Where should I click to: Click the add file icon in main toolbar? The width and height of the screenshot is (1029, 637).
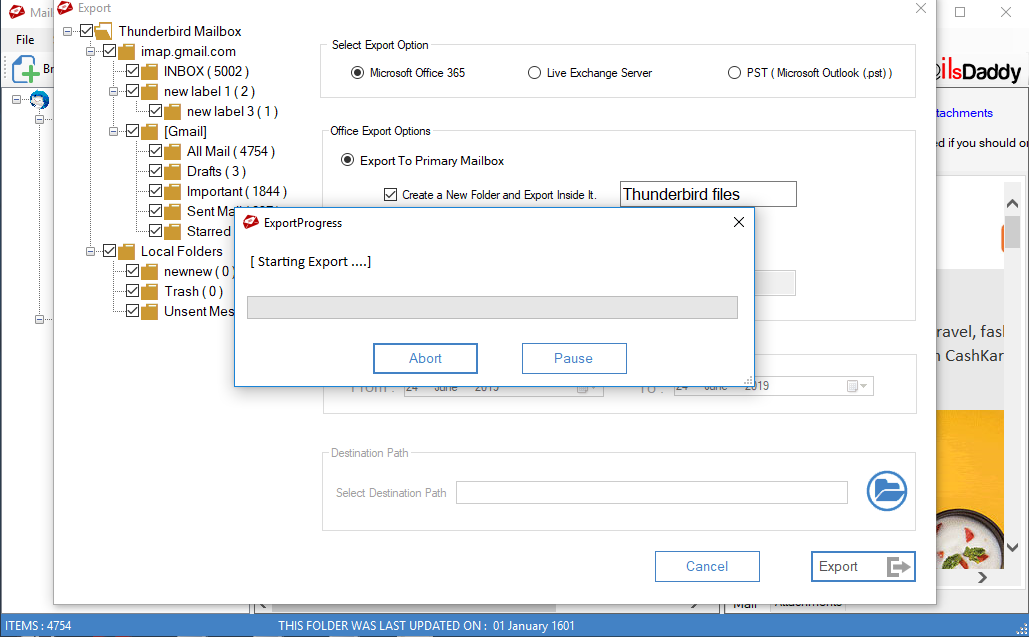tap(25, 69)
